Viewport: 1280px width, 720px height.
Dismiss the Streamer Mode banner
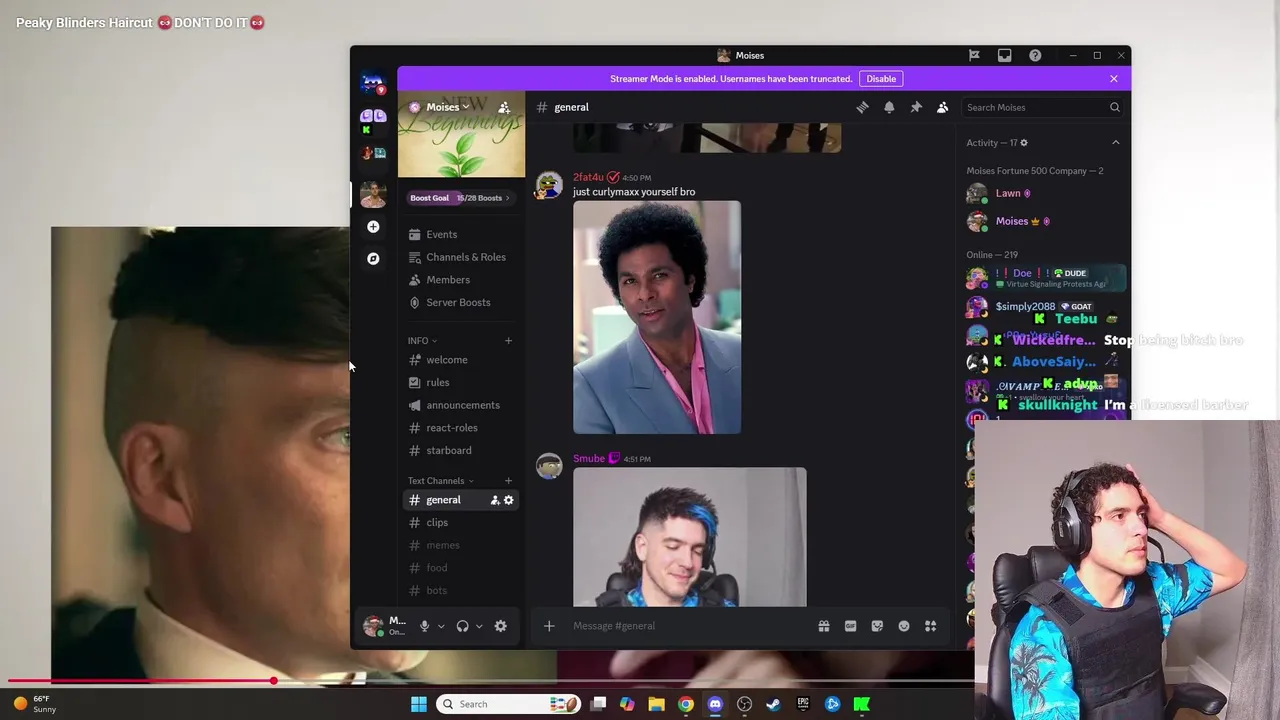click(x=1114, y=79)
